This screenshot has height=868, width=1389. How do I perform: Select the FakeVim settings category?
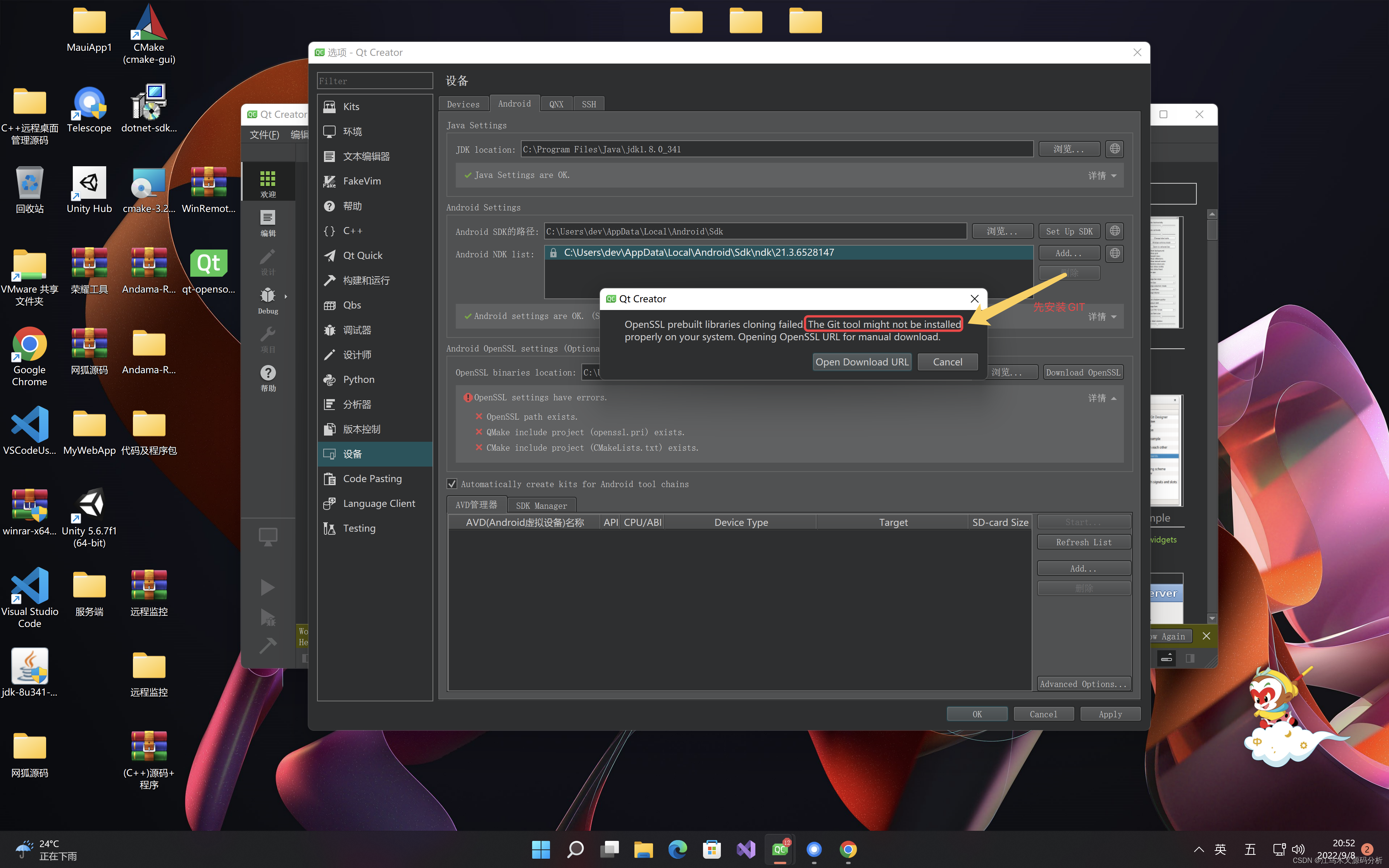coord(361,181)
